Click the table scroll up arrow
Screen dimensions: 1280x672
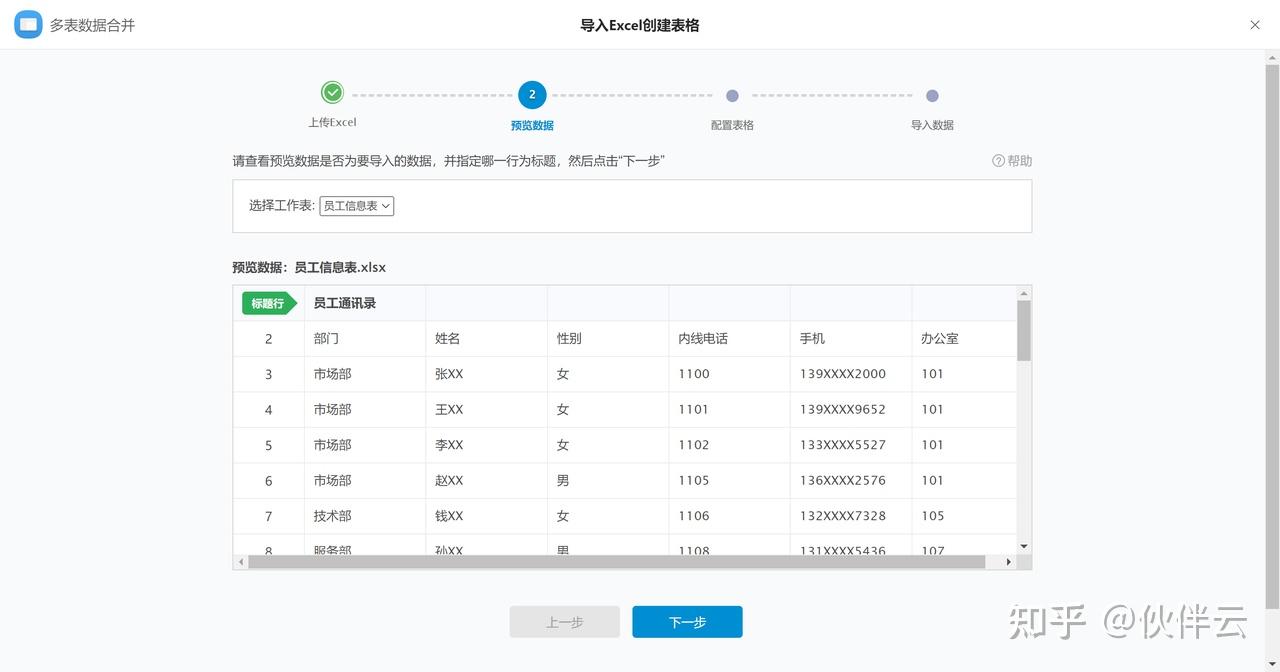pyautogui.click(x=1024, y=293)
